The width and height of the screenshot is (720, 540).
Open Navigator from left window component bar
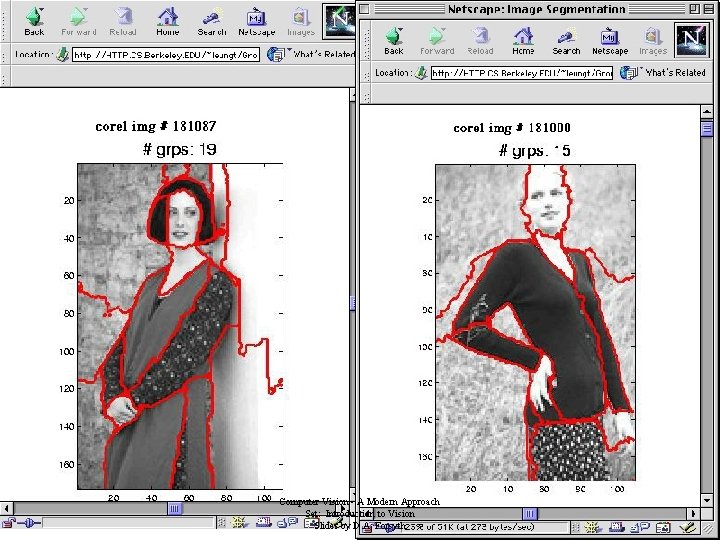[x=239, y=523]
